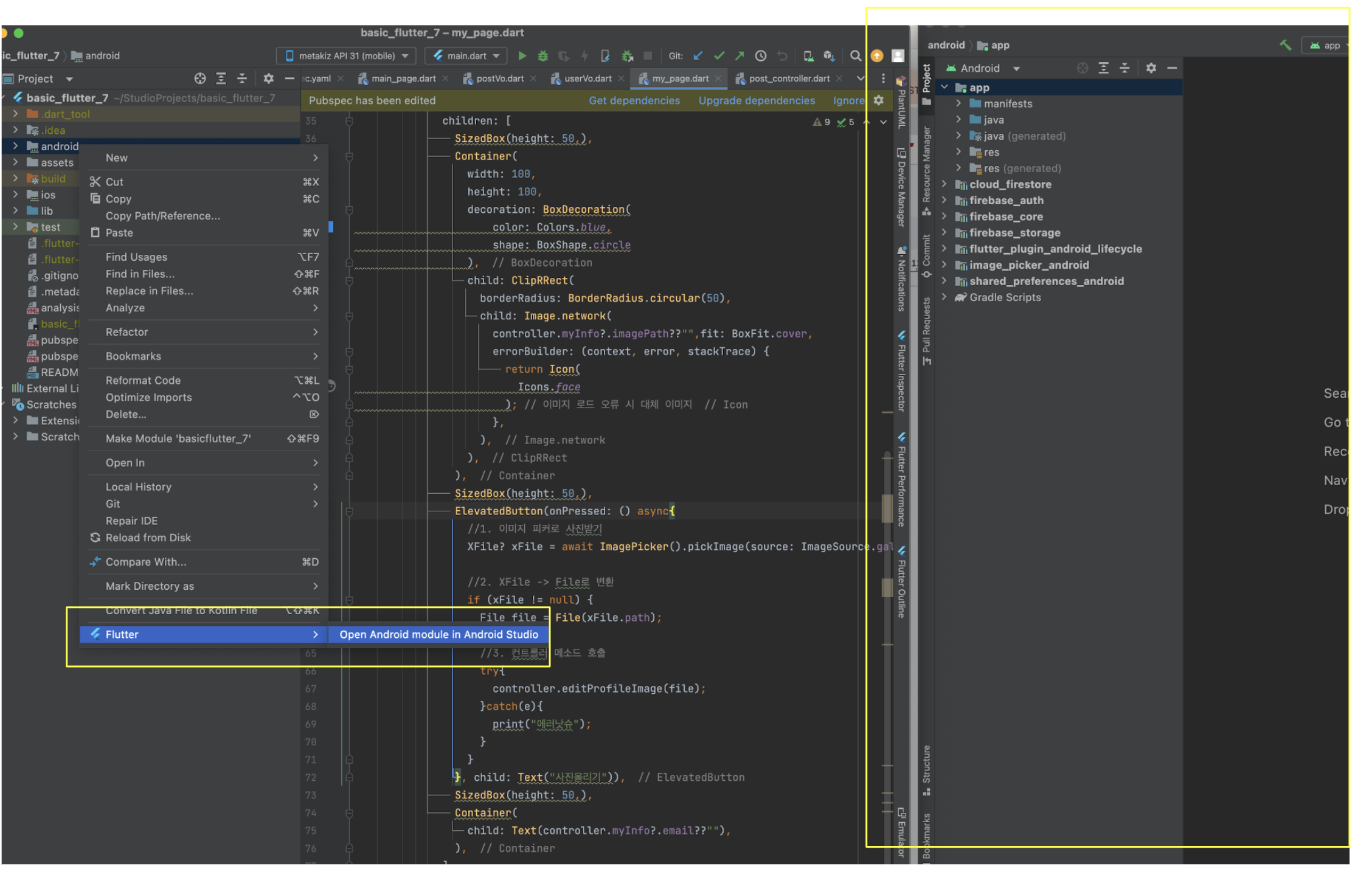Toggle the Resource Manager tool window

926,170
